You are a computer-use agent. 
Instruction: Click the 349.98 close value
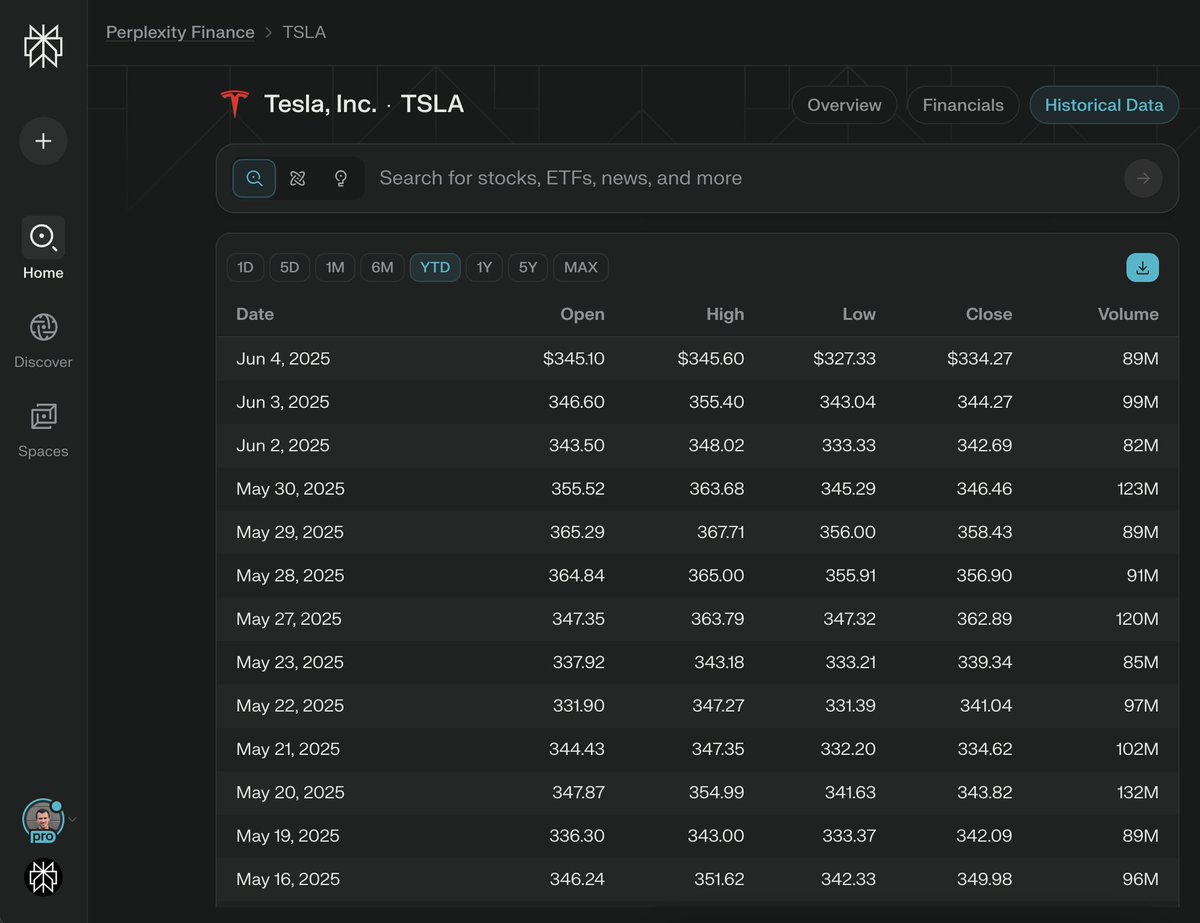tap(984, 879)
